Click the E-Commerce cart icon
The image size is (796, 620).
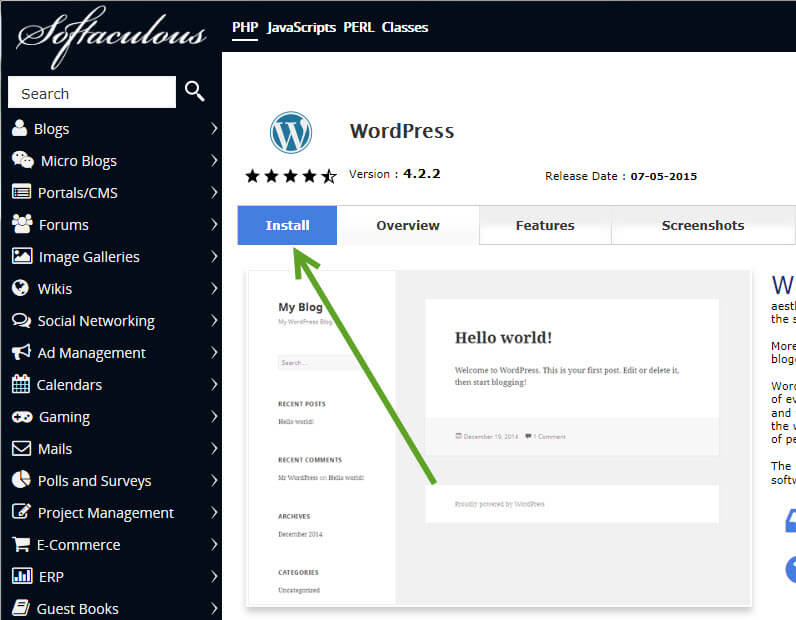click(x=21, y=544)
